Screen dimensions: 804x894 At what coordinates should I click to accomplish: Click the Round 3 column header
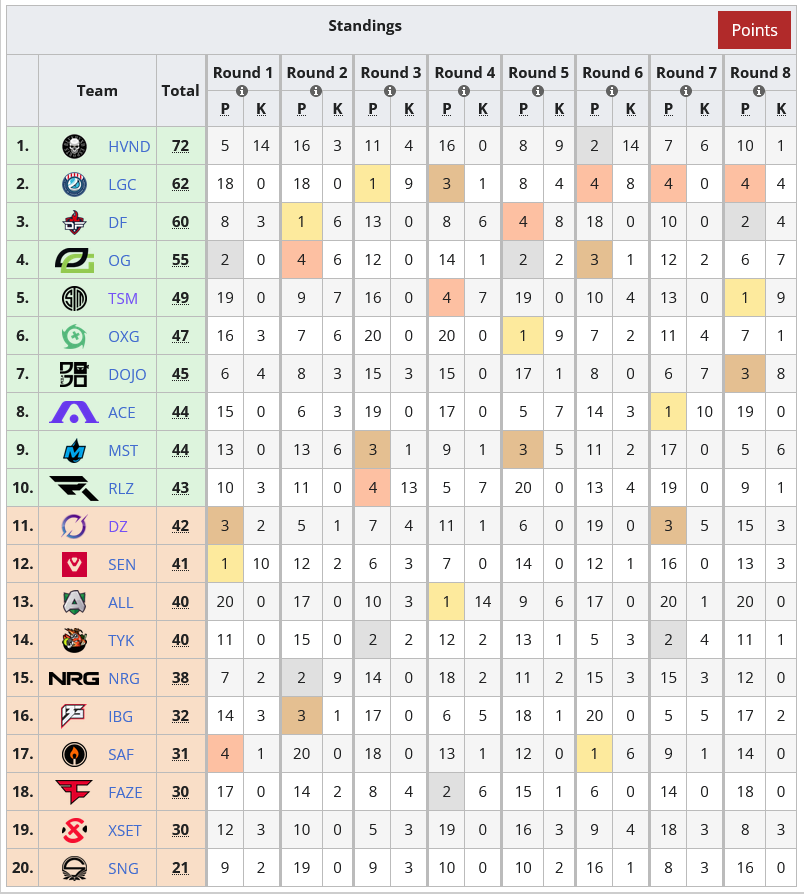coord(391,72)
